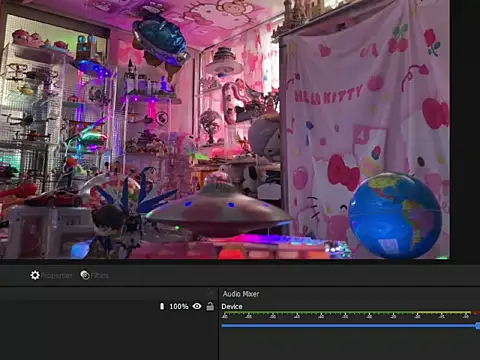Screen dimensions: 480x360
Task: Click the faint dock icon left of Audio Mixer
Action: [x=211, y=293]
